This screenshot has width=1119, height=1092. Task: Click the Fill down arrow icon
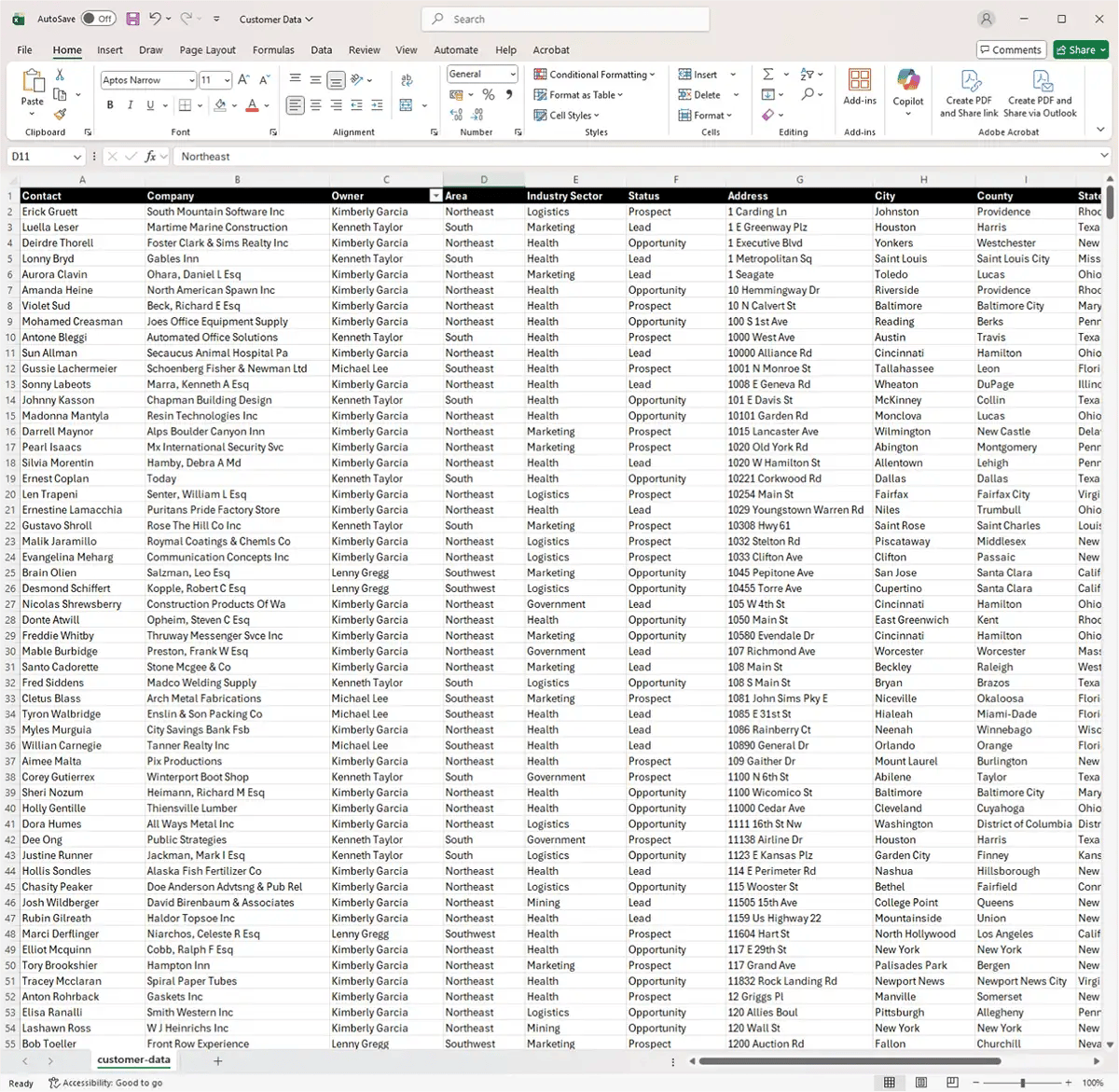767,94
